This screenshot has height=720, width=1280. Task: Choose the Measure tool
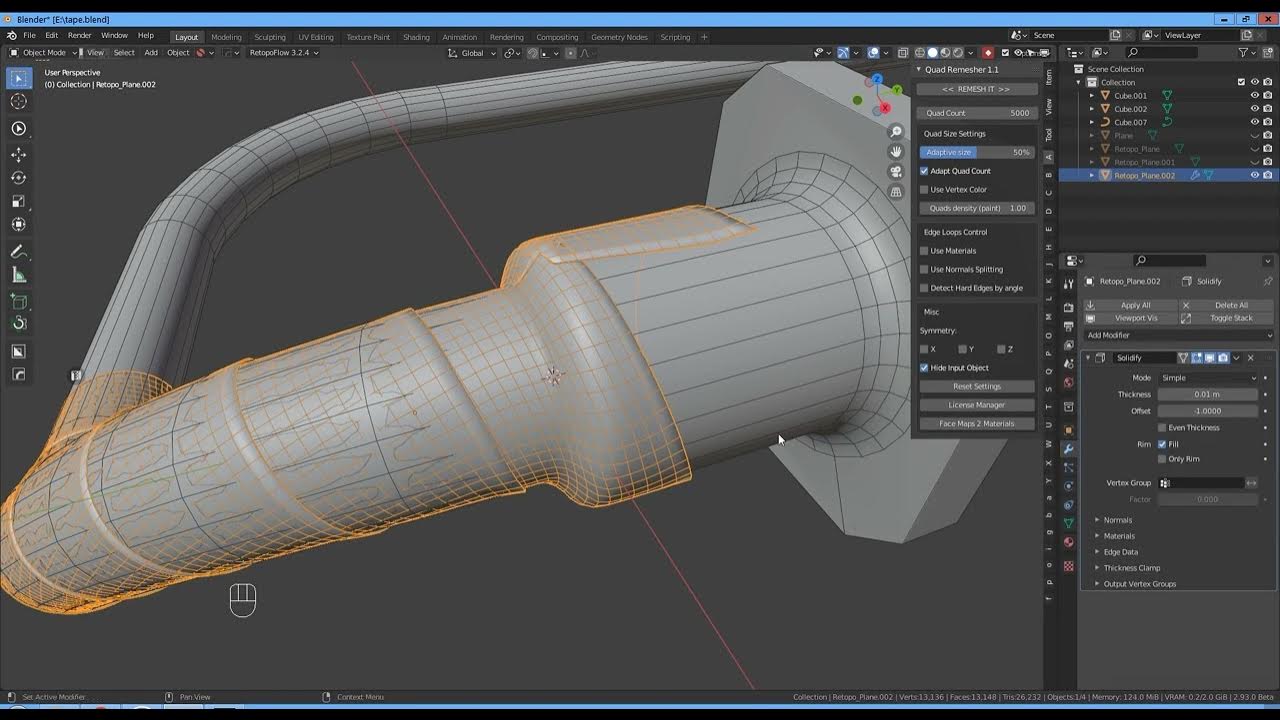click(19, 275)
